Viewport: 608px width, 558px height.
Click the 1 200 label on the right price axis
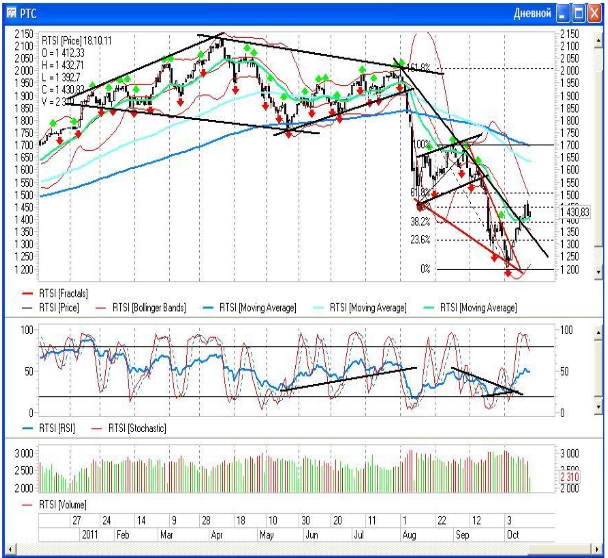tap(570, 269)
